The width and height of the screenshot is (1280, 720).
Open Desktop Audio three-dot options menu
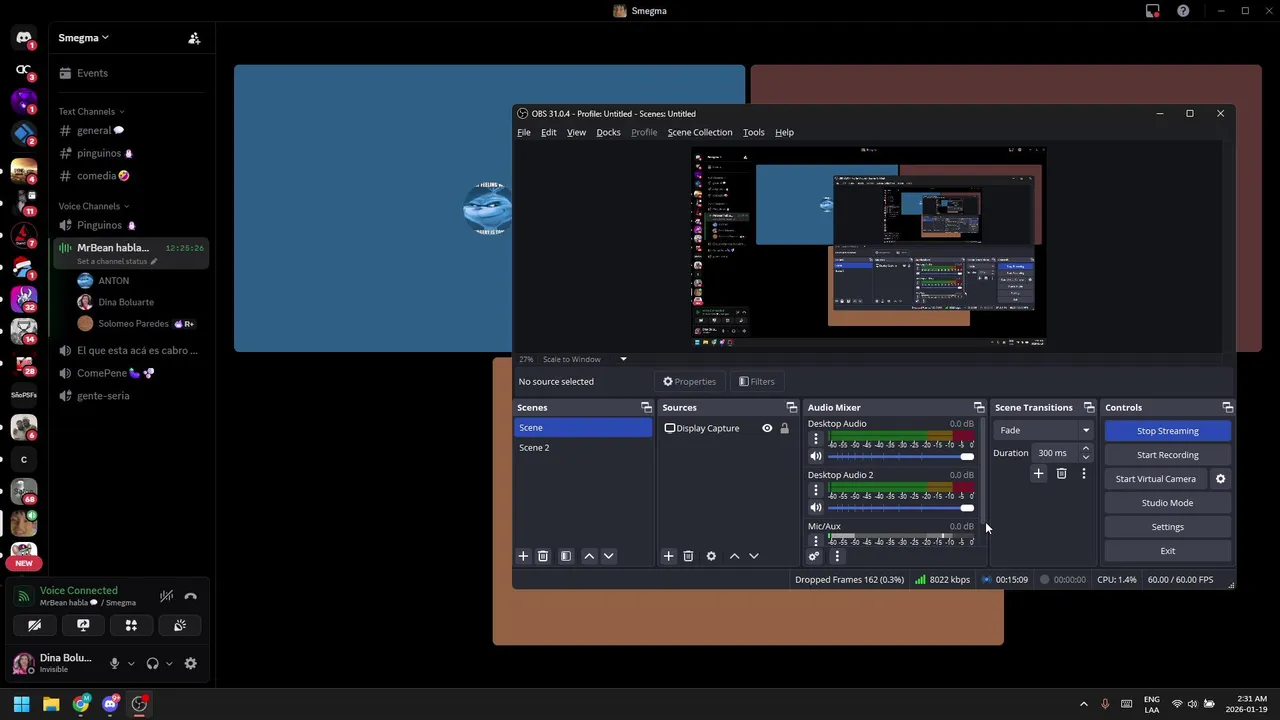(x=815, y=439)
